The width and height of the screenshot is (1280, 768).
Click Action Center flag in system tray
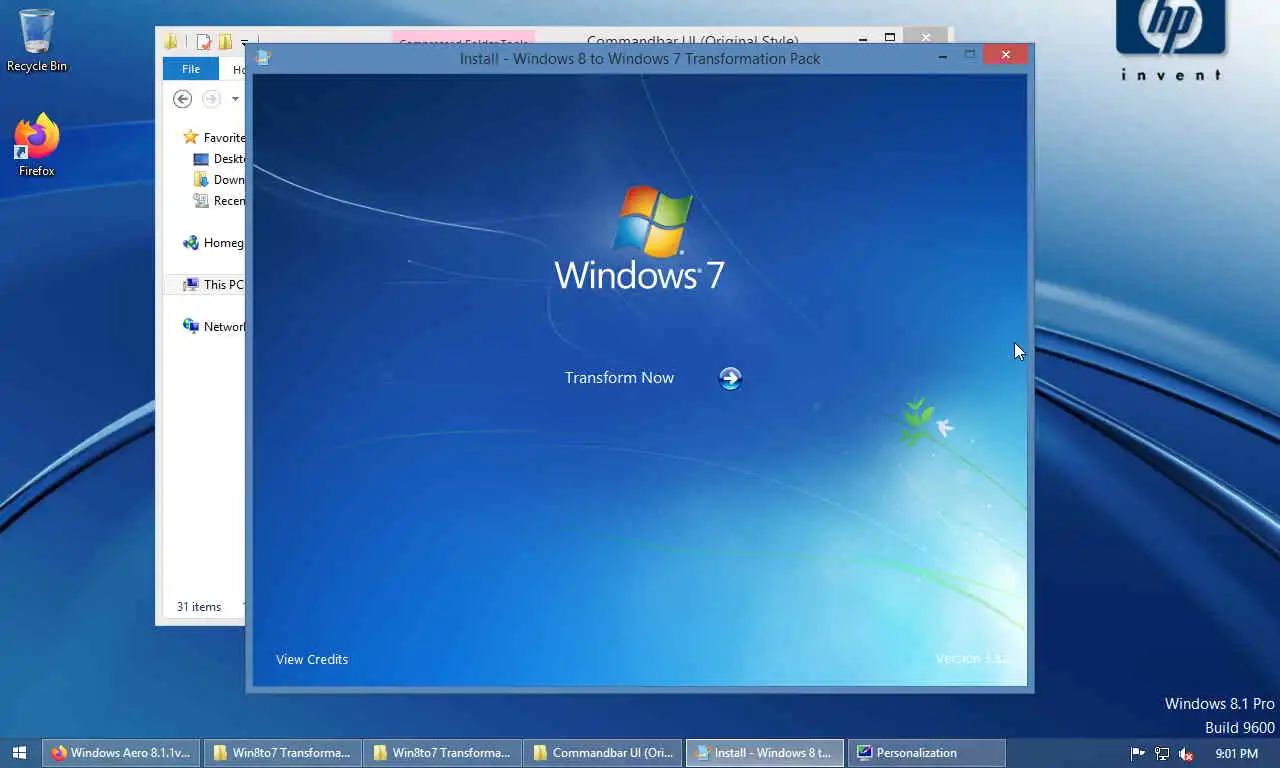pos(1138,754)
